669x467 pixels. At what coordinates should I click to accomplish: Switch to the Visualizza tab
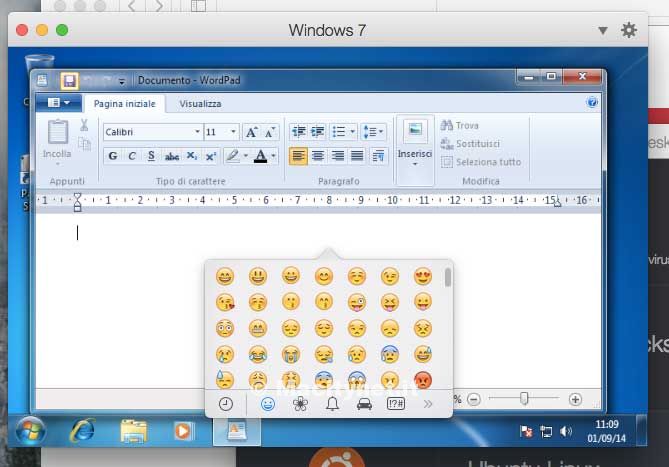pyautogui.click(x=200, y=104)
